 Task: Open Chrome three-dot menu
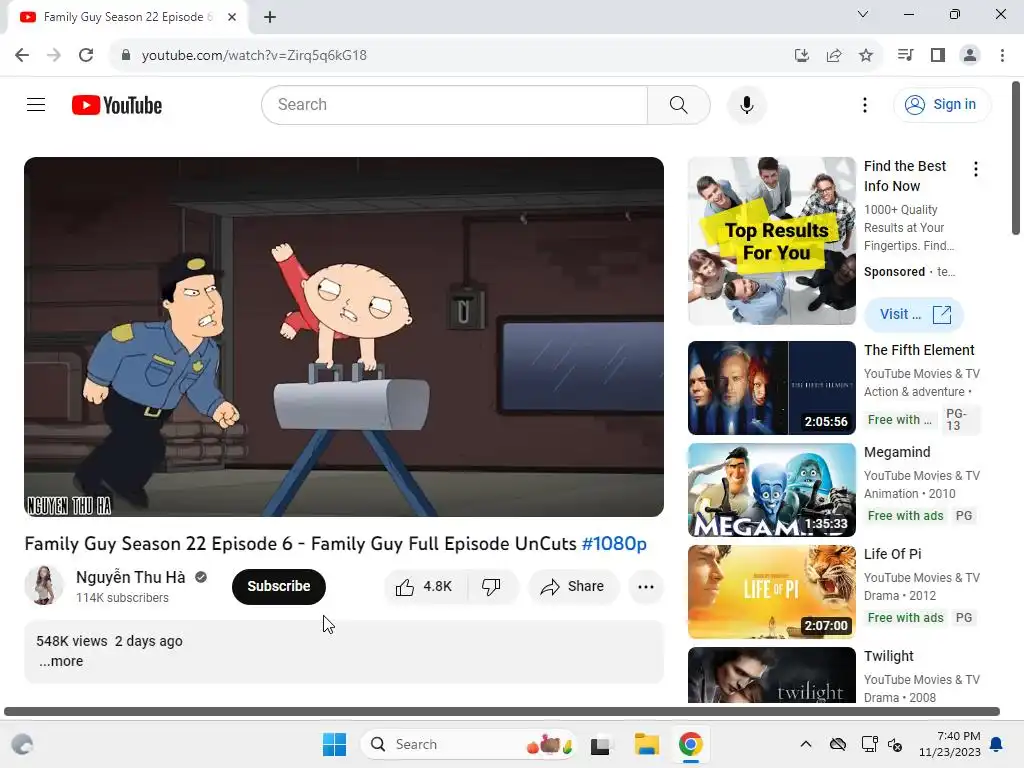[1002, 55]
